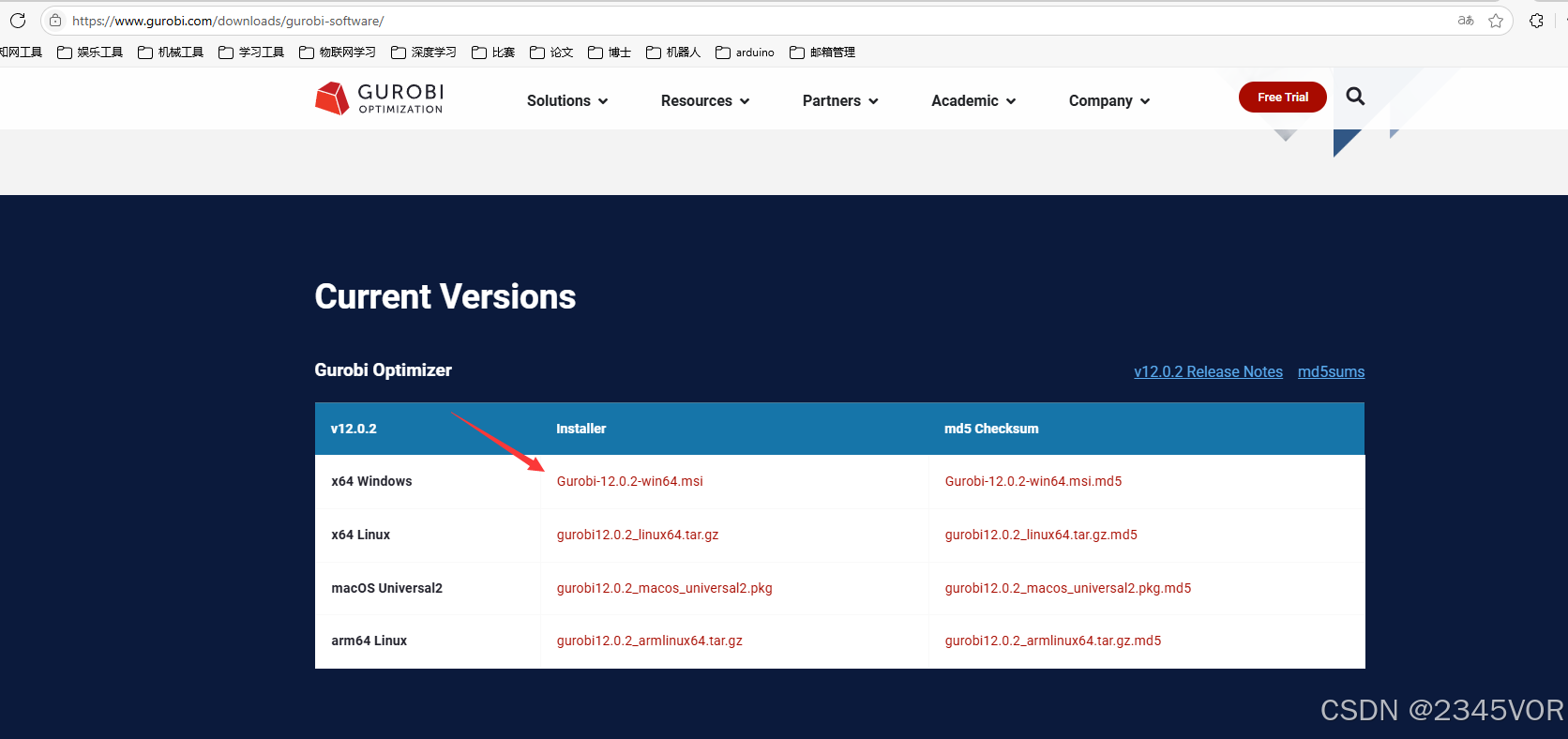Open the site search magnifier icon
The height and width of the screenshot is (739, 1568).
(1355, 97)
